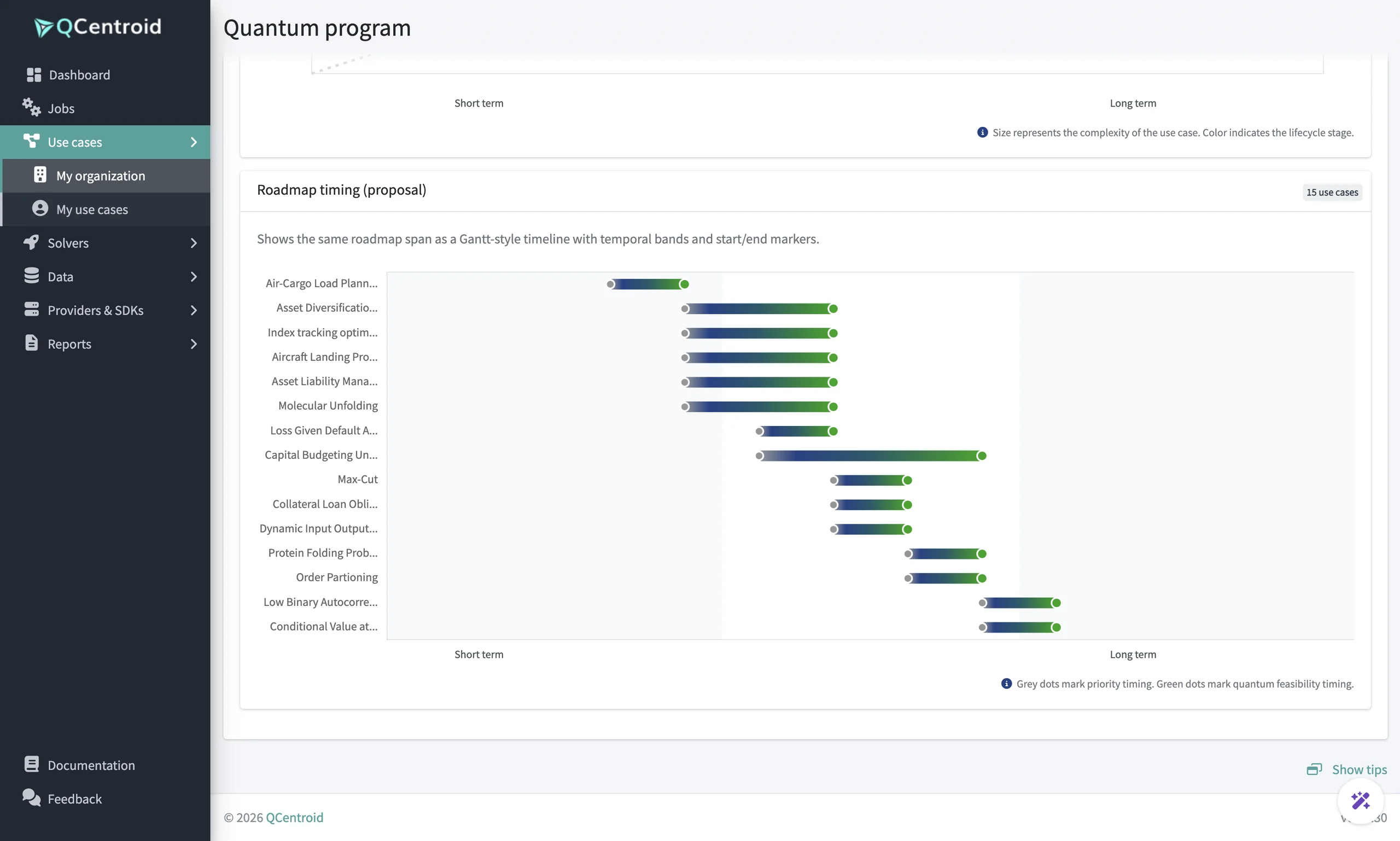Click the My organization building icon
Screen dimensions: 1400x841
click(40, 175)
